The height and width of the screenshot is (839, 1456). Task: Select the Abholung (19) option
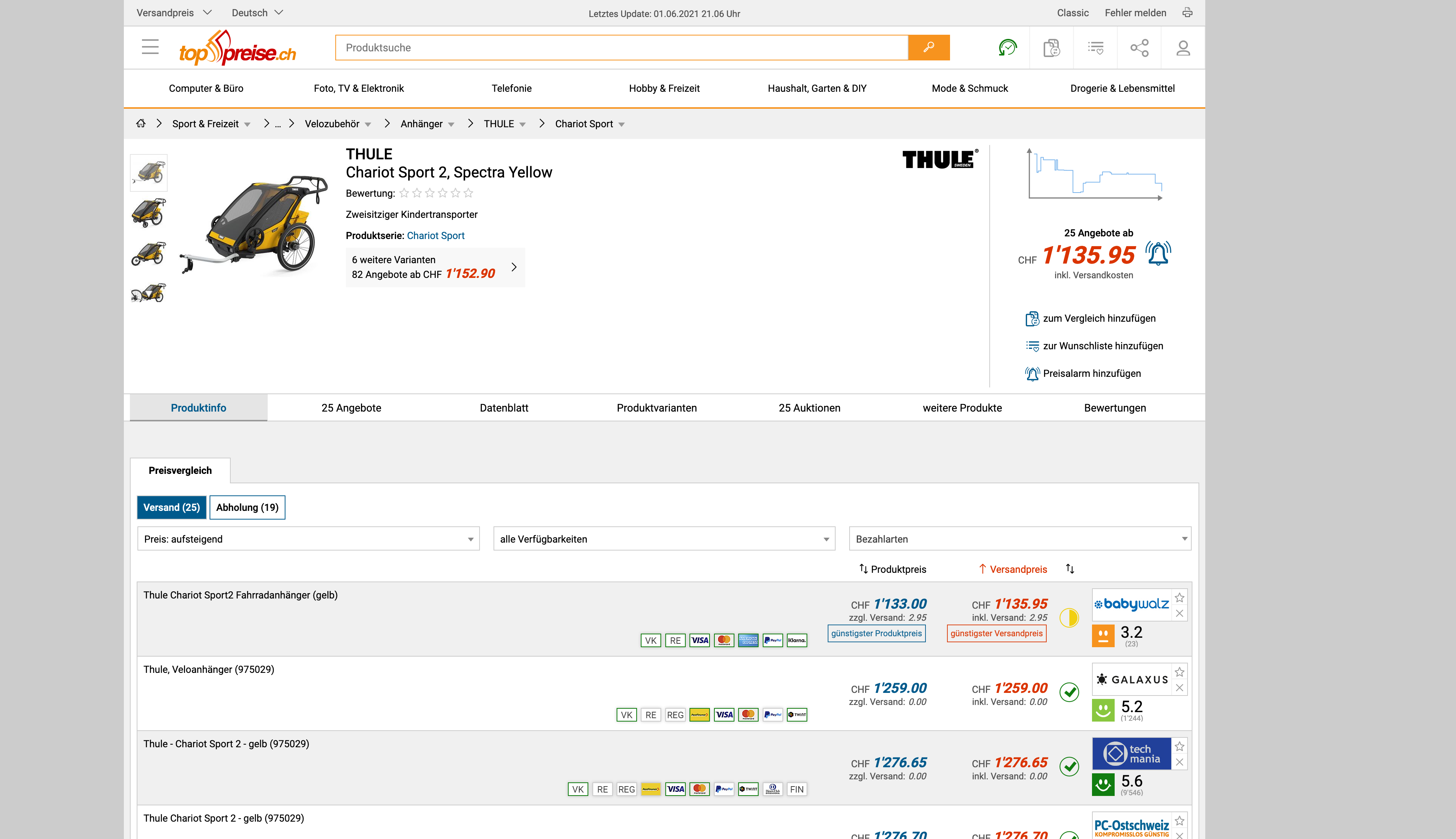(247, 507)
